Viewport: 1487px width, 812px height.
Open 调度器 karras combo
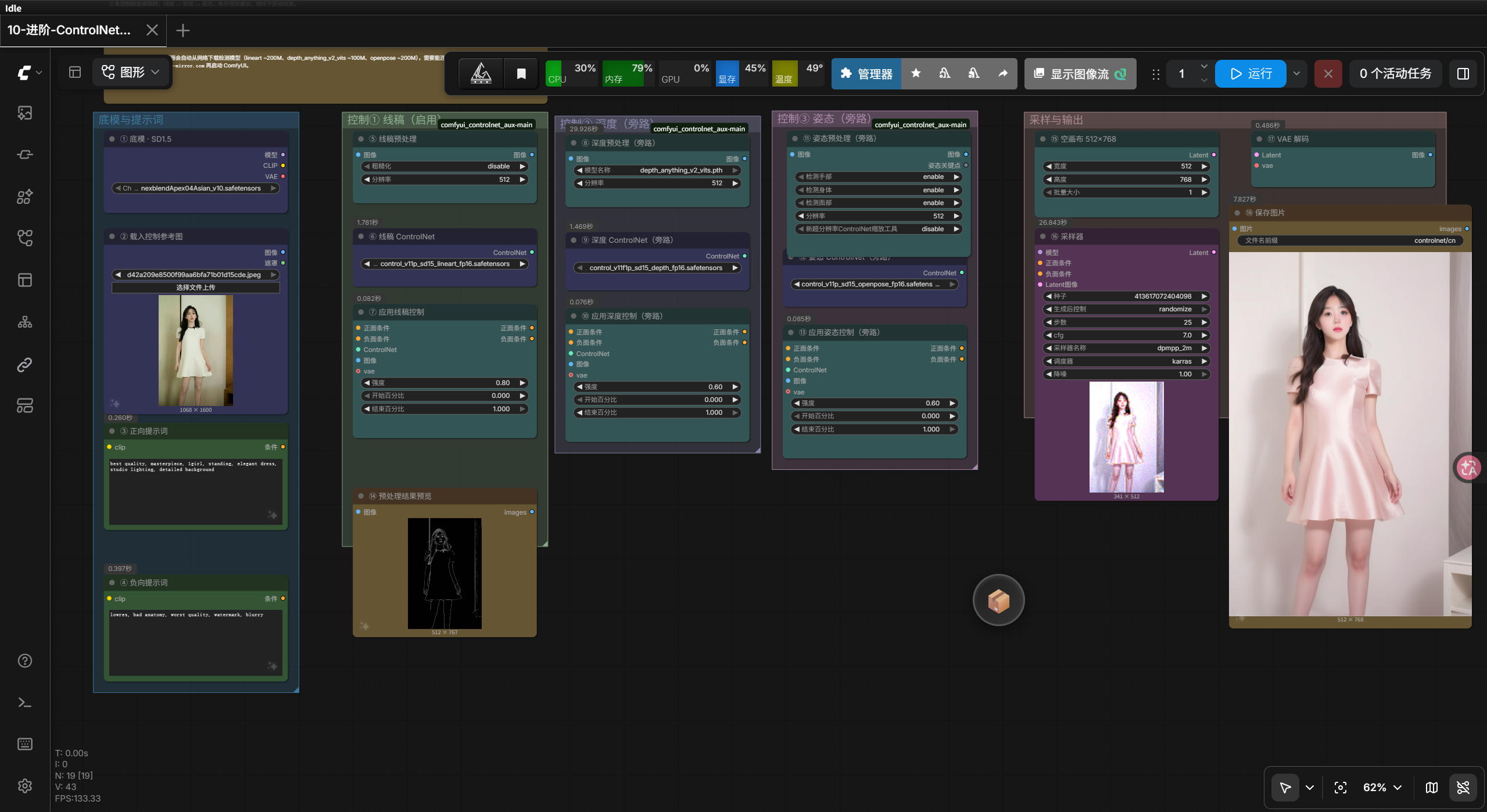1127,361
